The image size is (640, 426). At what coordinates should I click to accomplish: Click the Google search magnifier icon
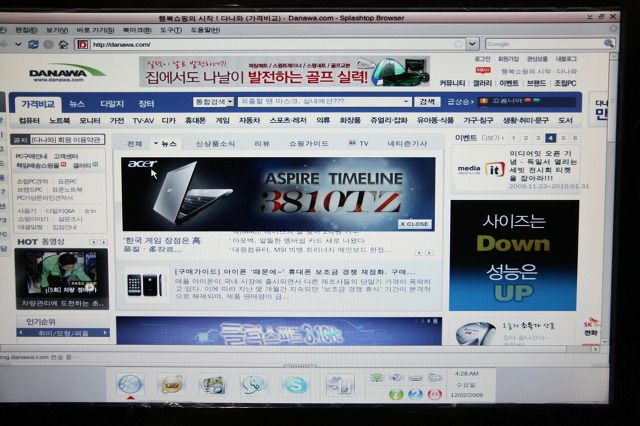point(609,43)
